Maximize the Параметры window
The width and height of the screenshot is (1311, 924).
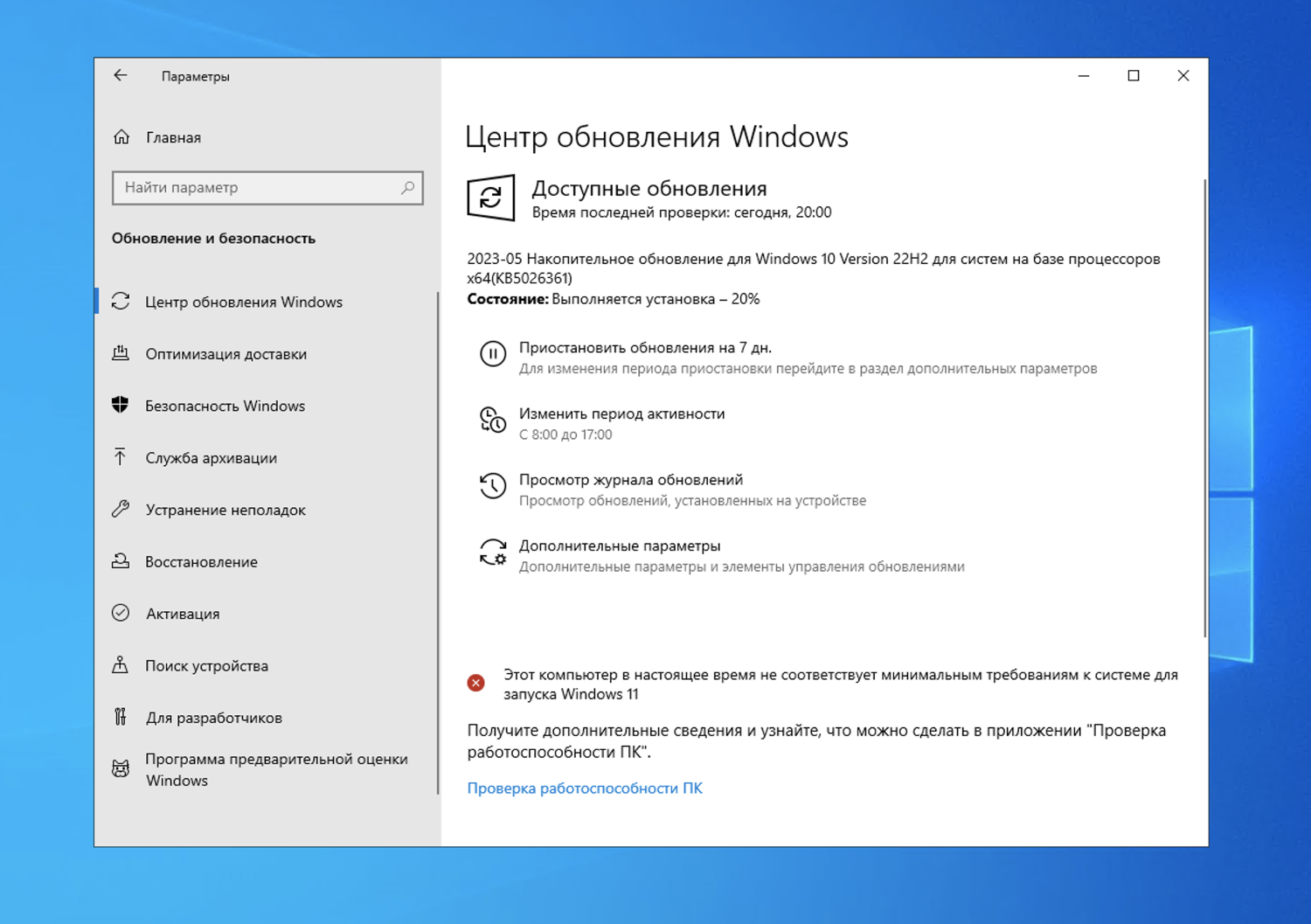point(1134,76)
